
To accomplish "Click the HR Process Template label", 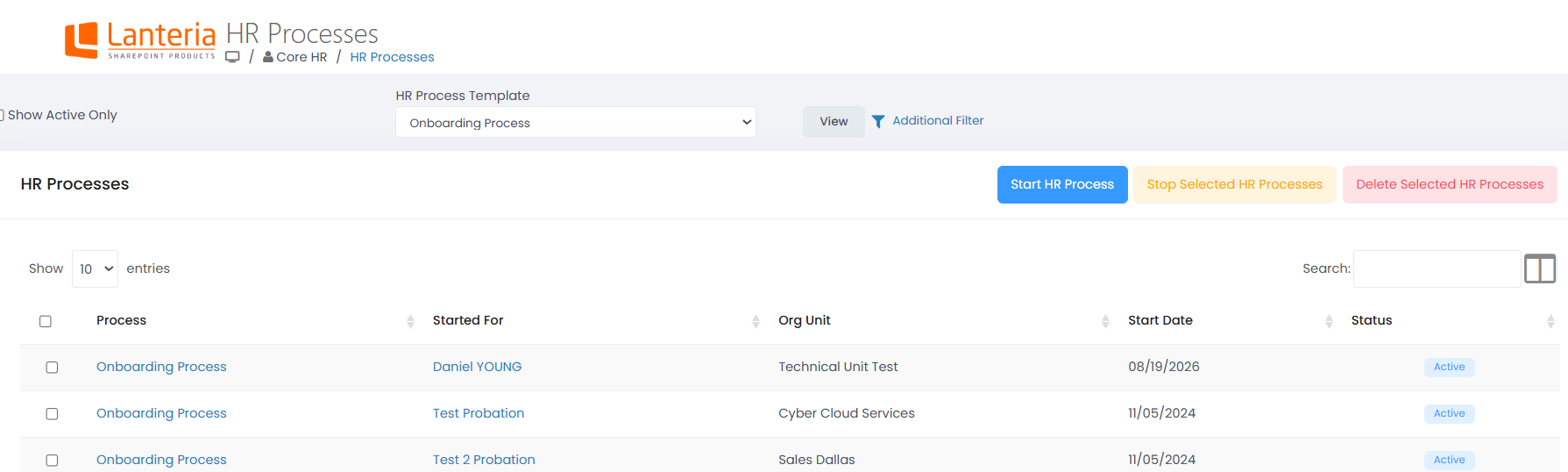I will (x=463, y=96).
